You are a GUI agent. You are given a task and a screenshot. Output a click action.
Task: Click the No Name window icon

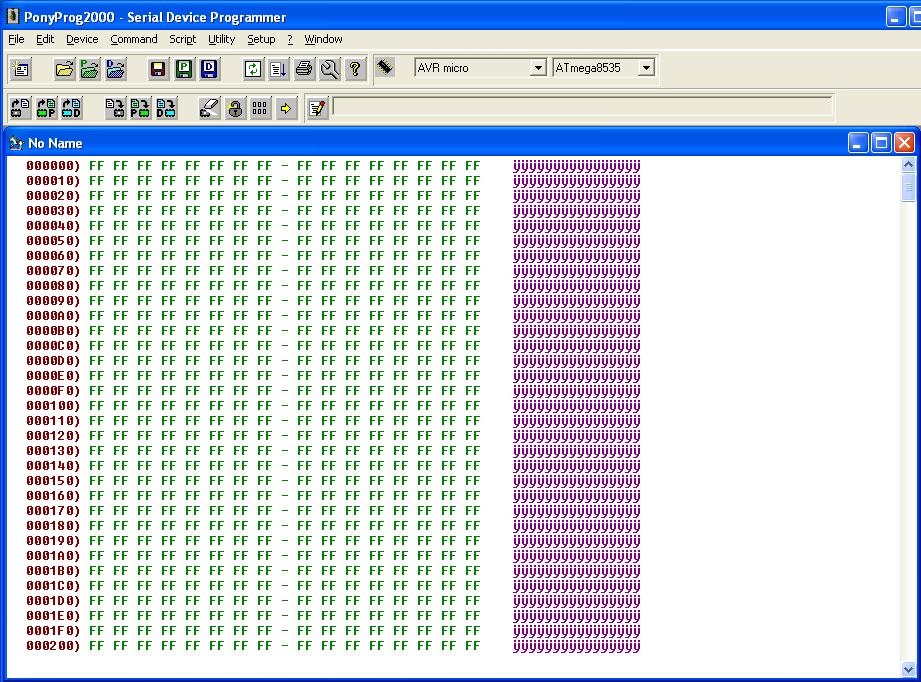(x=16, y=143)
